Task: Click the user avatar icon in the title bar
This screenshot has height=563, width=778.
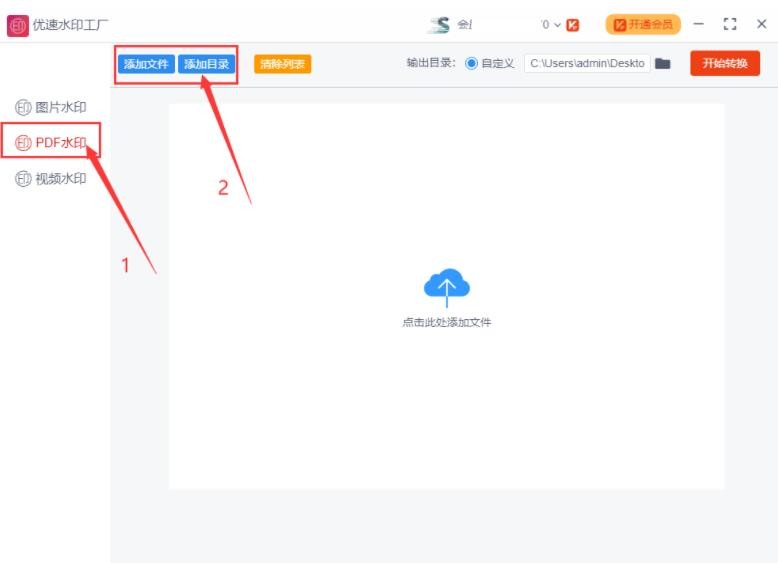Action: [439, 25]
